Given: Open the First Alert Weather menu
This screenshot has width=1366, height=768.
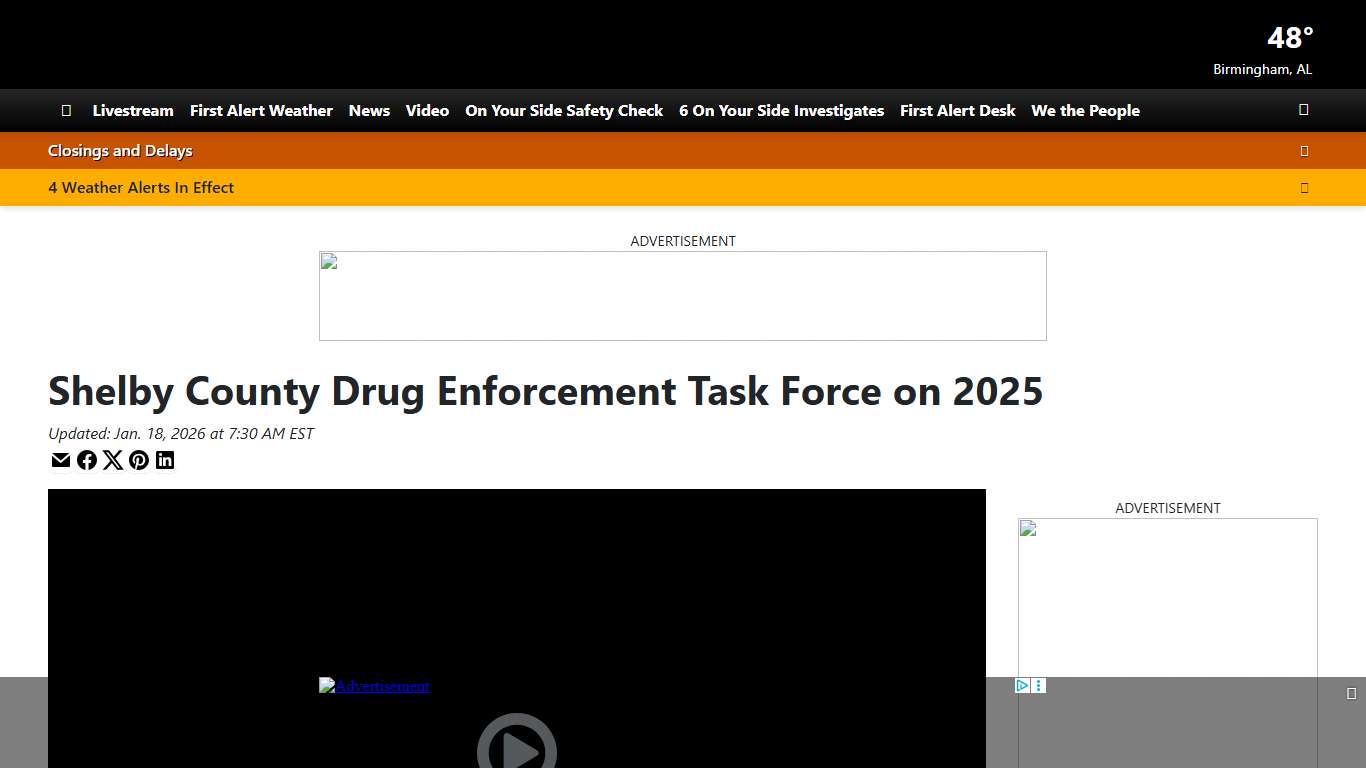Looking at the screenshot, I should coord(261,110).
